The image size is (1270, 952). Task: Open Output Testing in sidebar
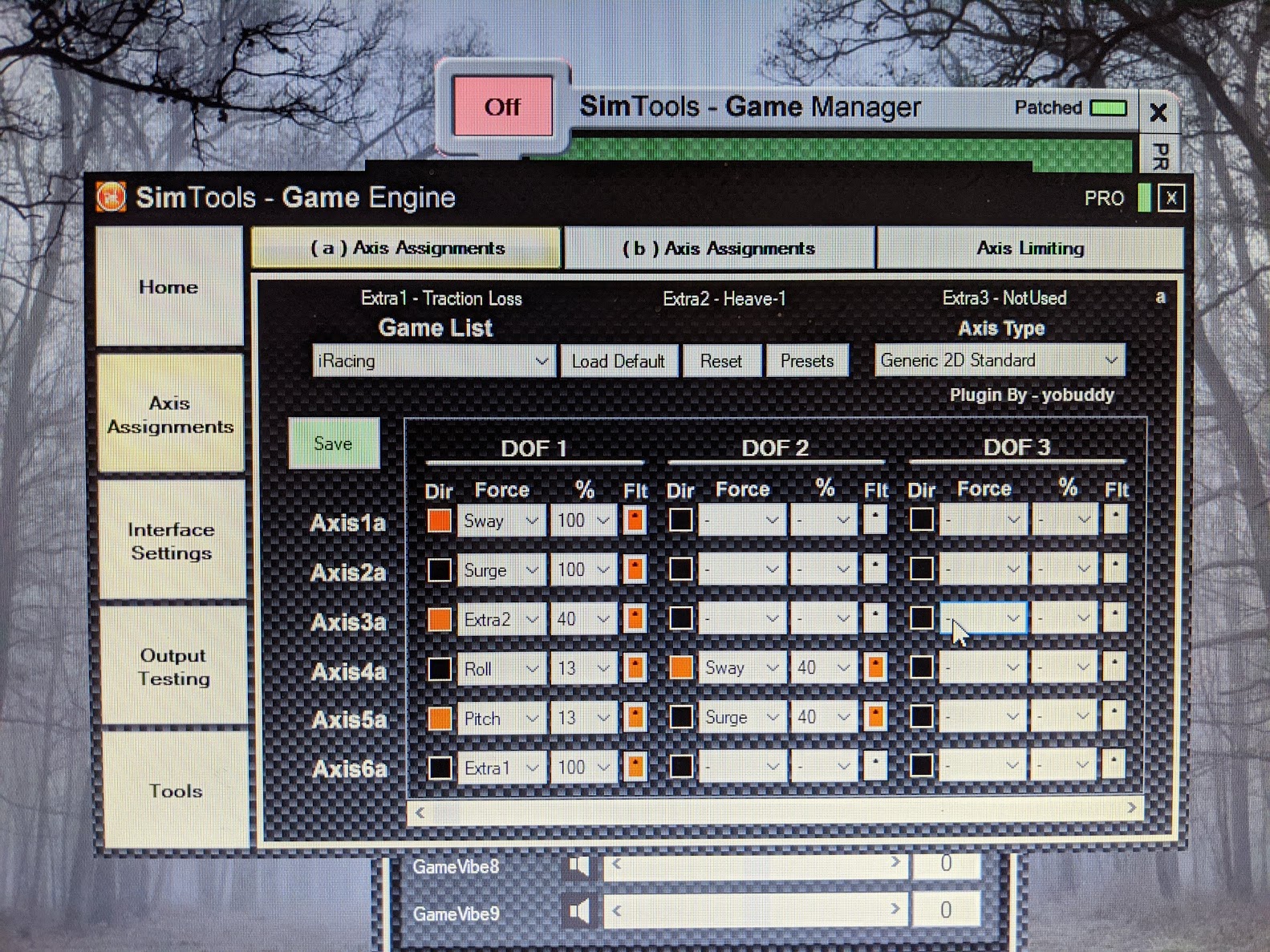pos(173,666)
